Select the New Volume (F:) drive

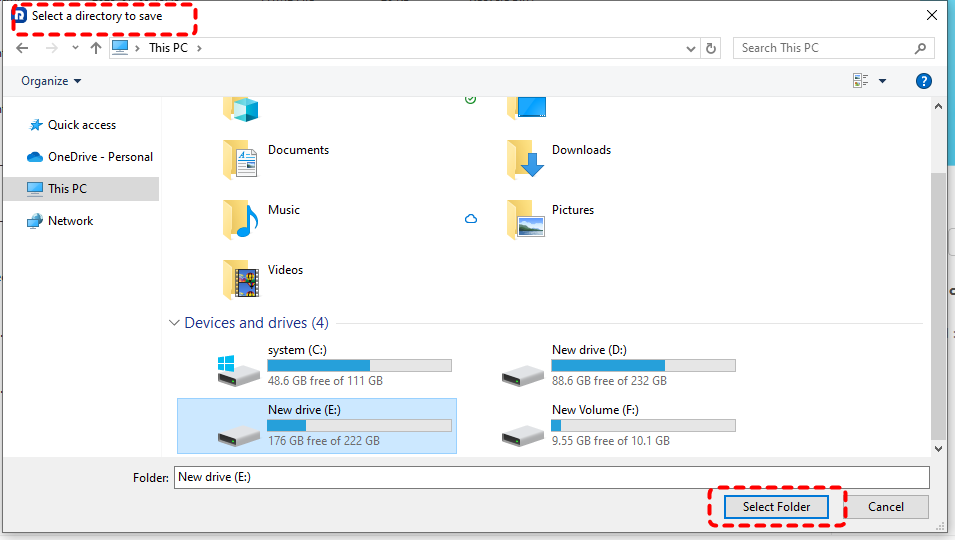click(x=619, y=426)
